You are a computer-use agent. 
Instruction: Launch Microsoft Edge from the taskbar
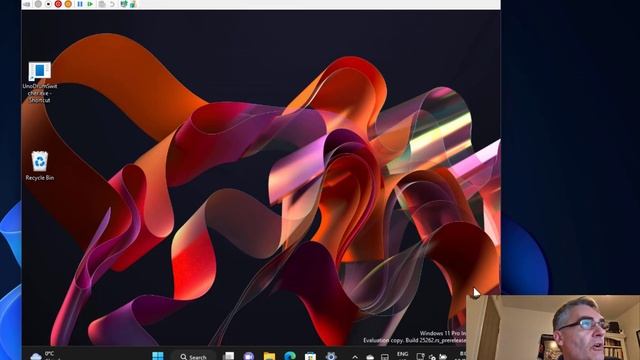[290, 356]
